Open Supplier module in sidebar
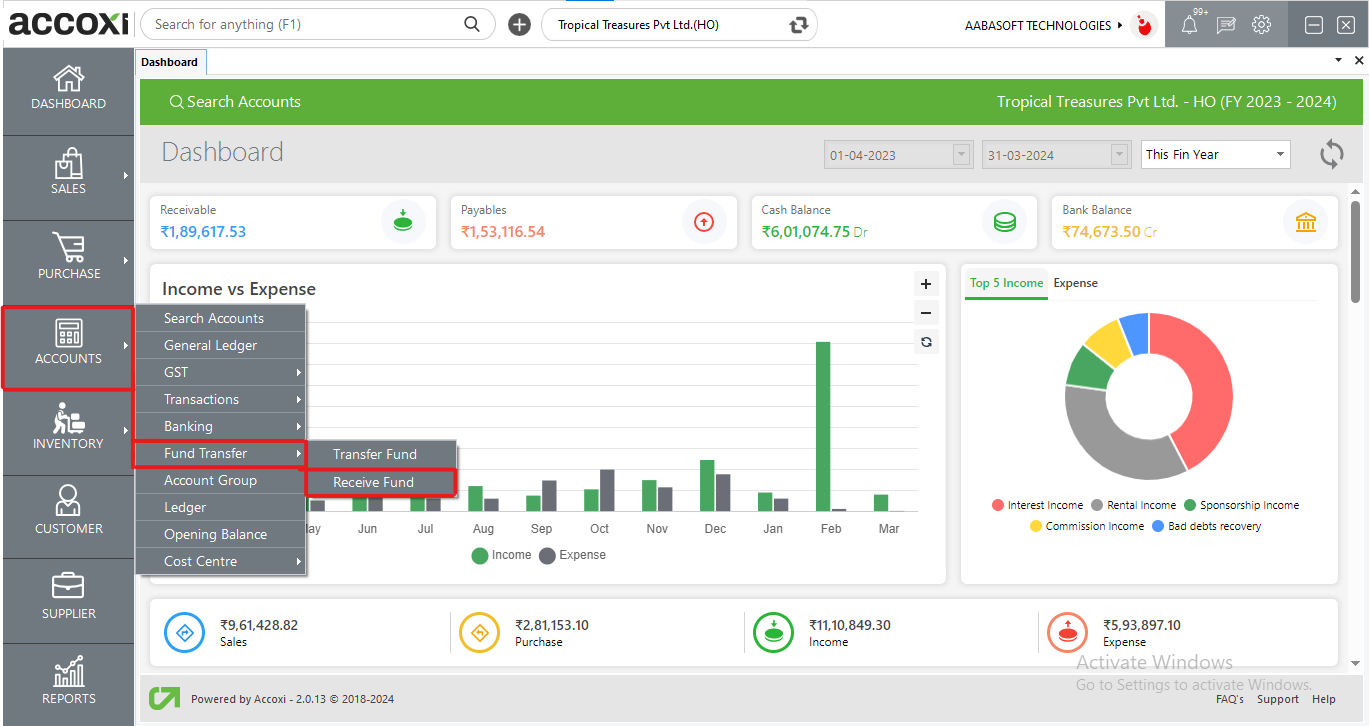The width and height of the screenshot is (1369, 726). click(x=68, y=597)
